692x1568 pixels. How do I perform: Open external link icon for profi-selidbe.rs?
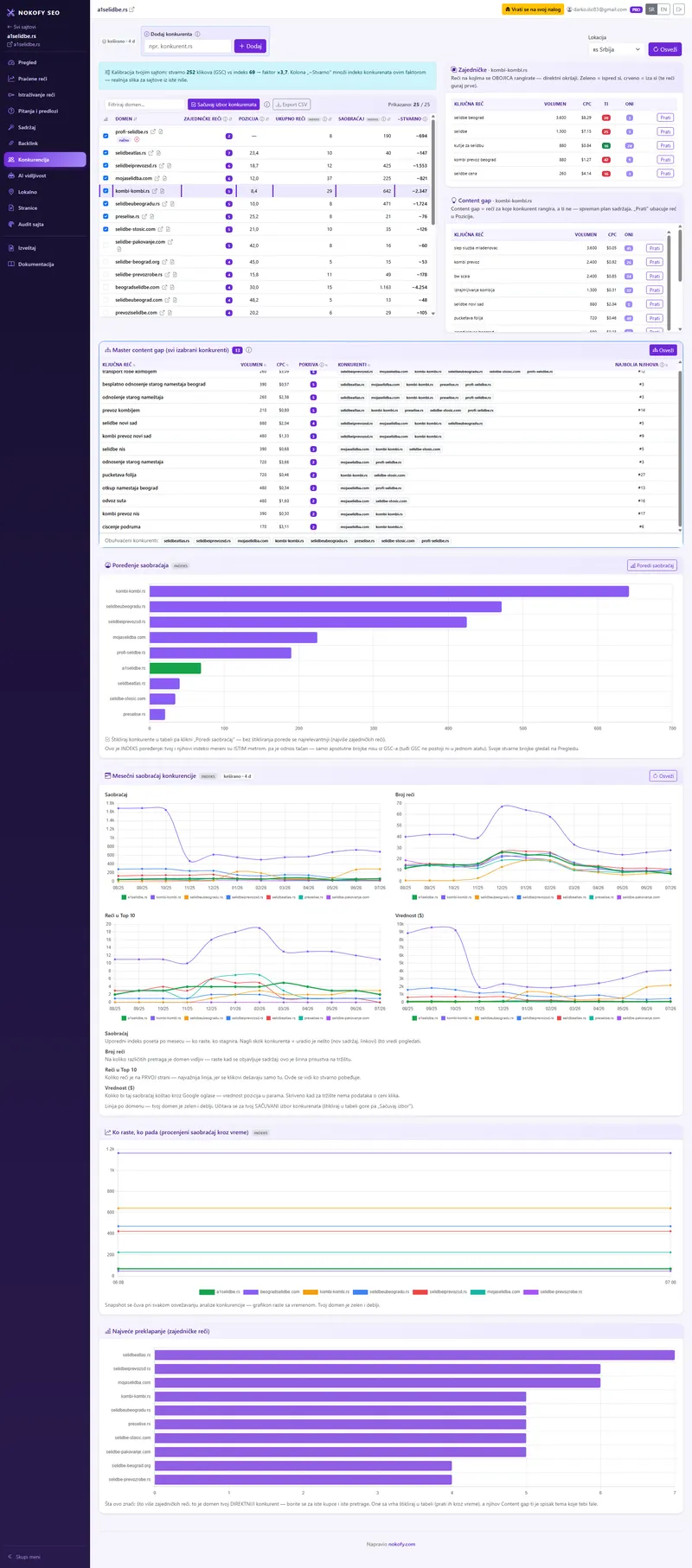[154, 132]
